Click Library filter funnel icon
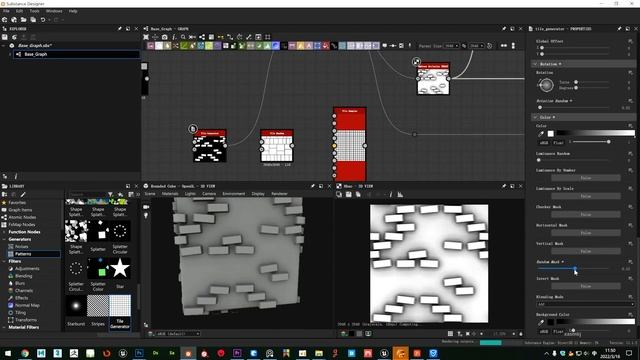Image resolution: width=640 pixels, height=360 pixels. tap(111, 195)
